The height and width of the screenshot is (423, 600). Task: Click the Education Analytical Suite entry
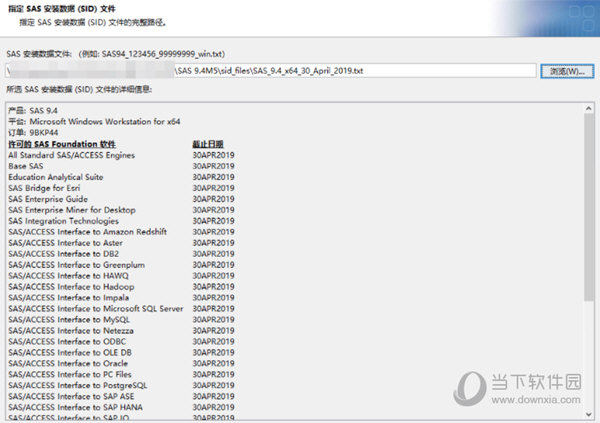(x=56, y=177)
